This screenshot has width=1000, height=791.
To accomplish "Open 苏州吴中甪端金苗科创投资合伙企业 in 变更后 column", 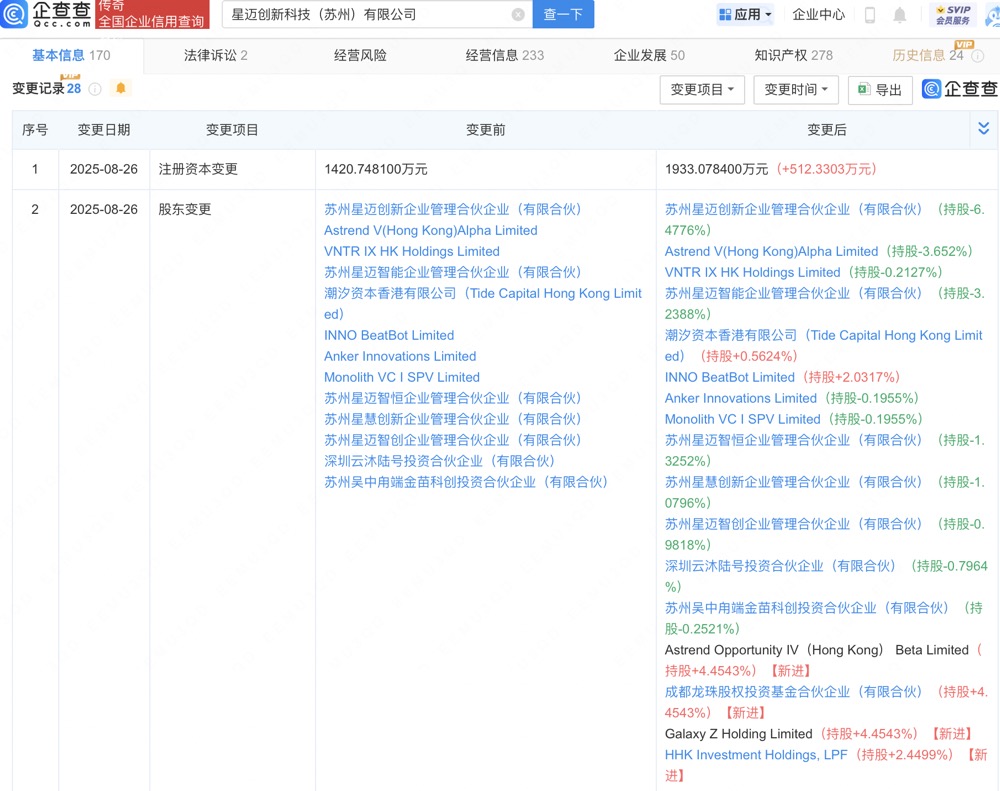I will (x=807, y=609).
